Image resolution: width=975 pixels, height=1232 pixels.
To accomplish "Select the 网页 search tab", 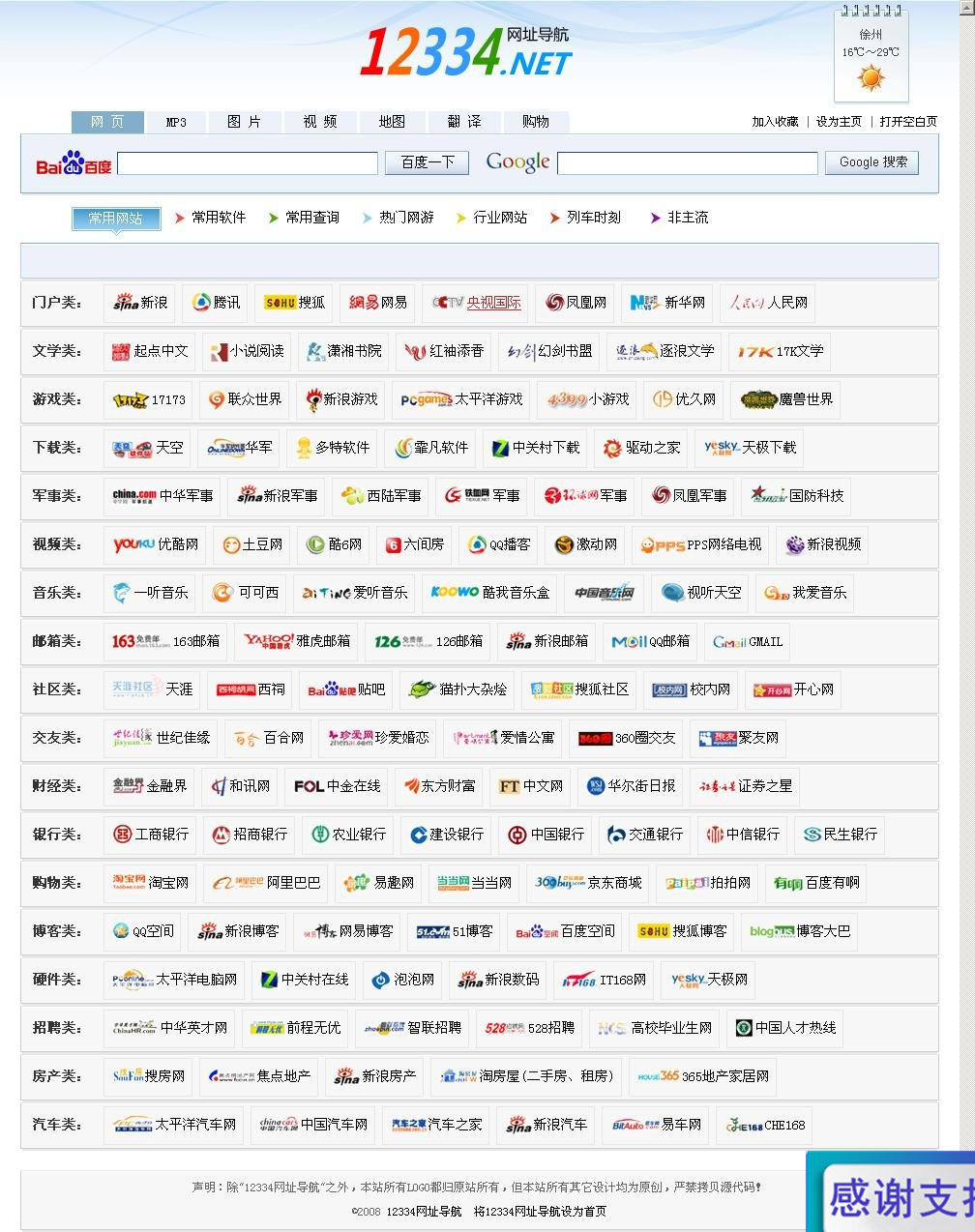I will coord(107,122).
